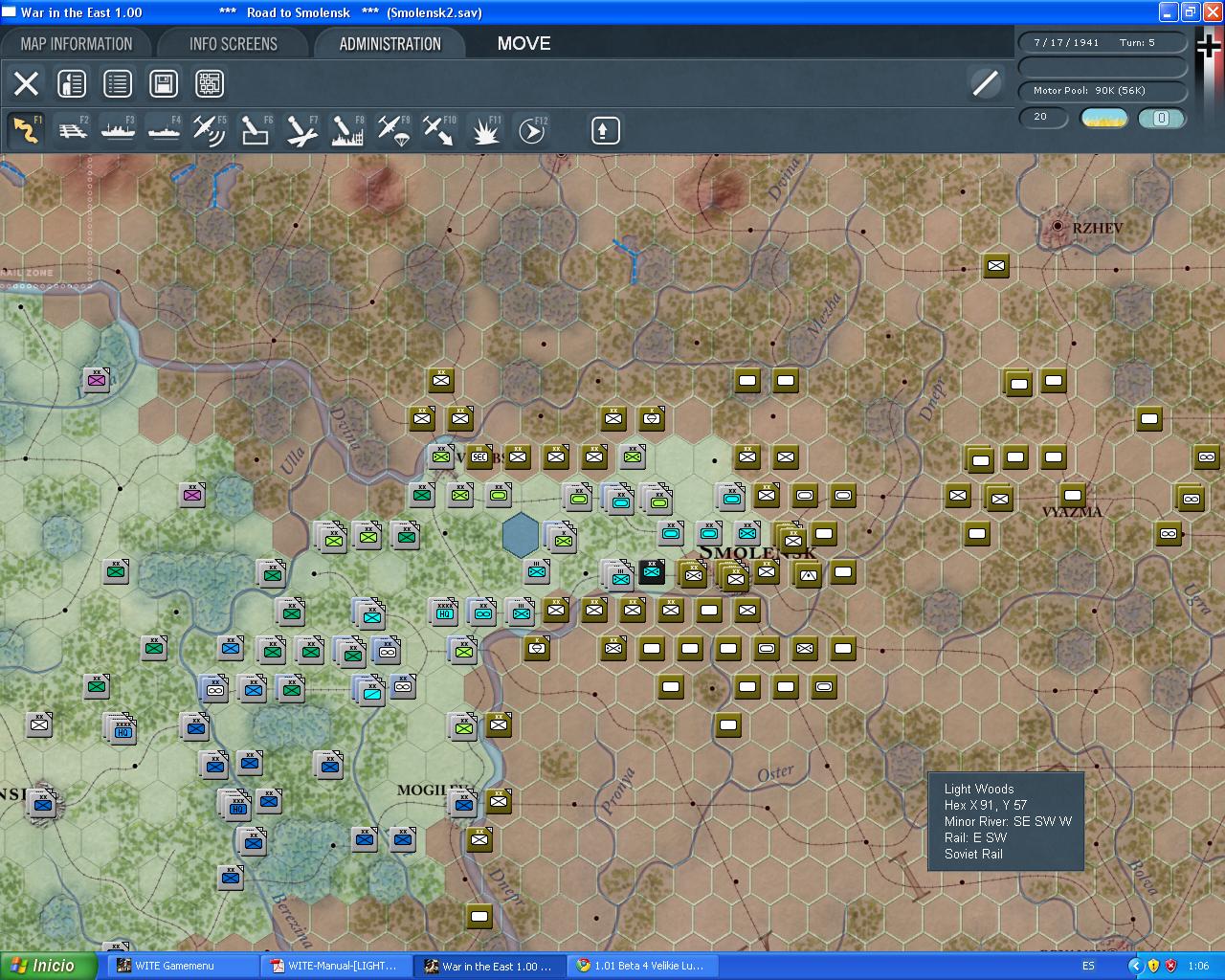Click the F12 end turn arrow icon
The width and height of the screenshot is (1225, 980).
[531, 130]
